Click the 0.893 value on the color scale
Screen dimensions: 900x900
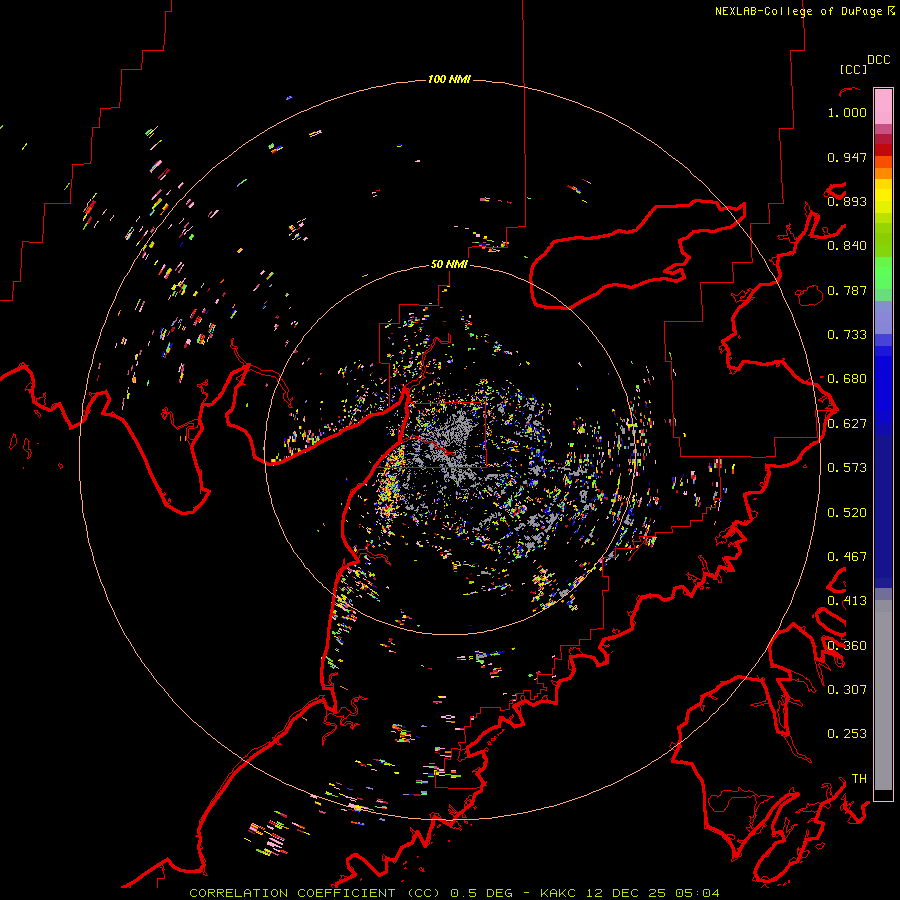pos(847,201)
